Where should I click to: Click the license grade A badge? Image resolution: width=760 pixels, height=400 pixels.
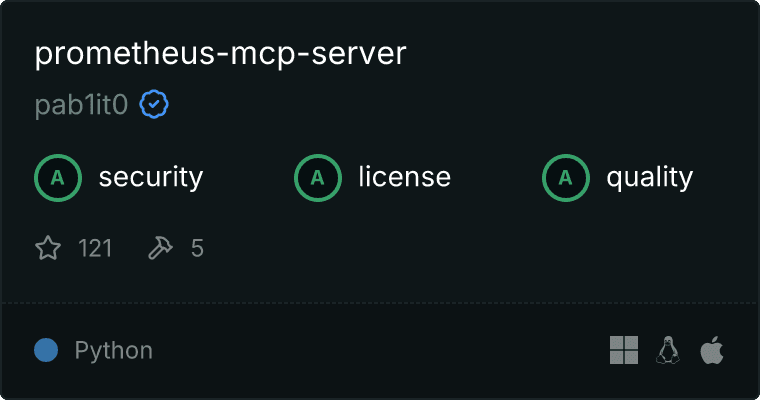coord(318,178)
